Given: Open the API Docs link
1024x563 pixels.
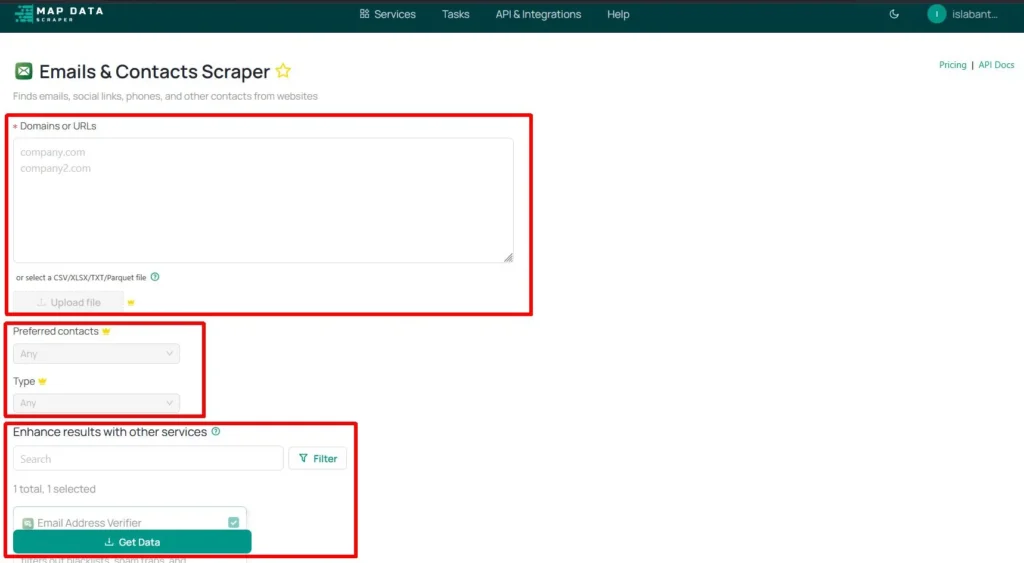Looking at the screenshot, I should tap(996, 65).
